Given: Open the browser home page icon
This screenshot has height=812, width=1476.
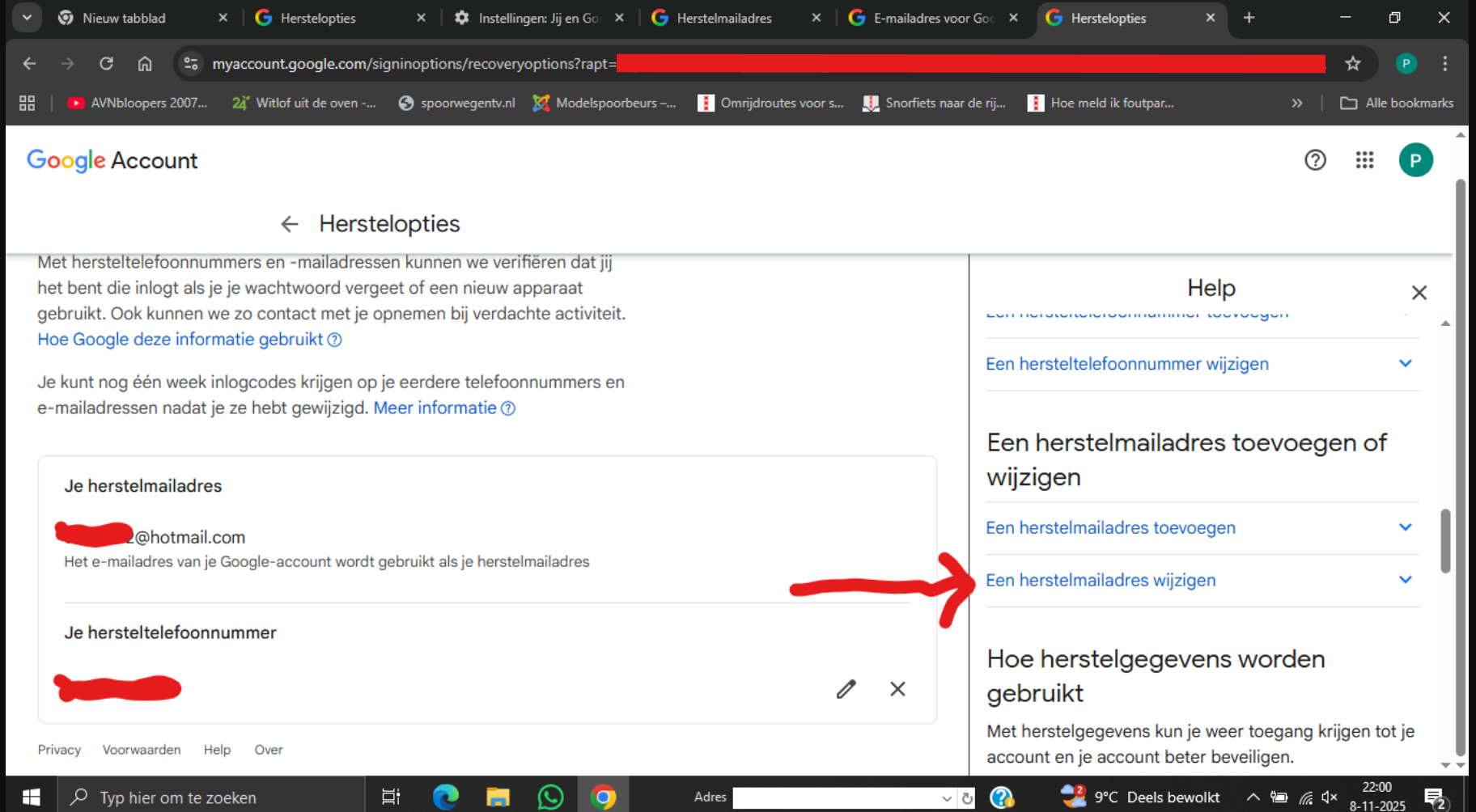Looking at the screenshot, I should point(145,63).
